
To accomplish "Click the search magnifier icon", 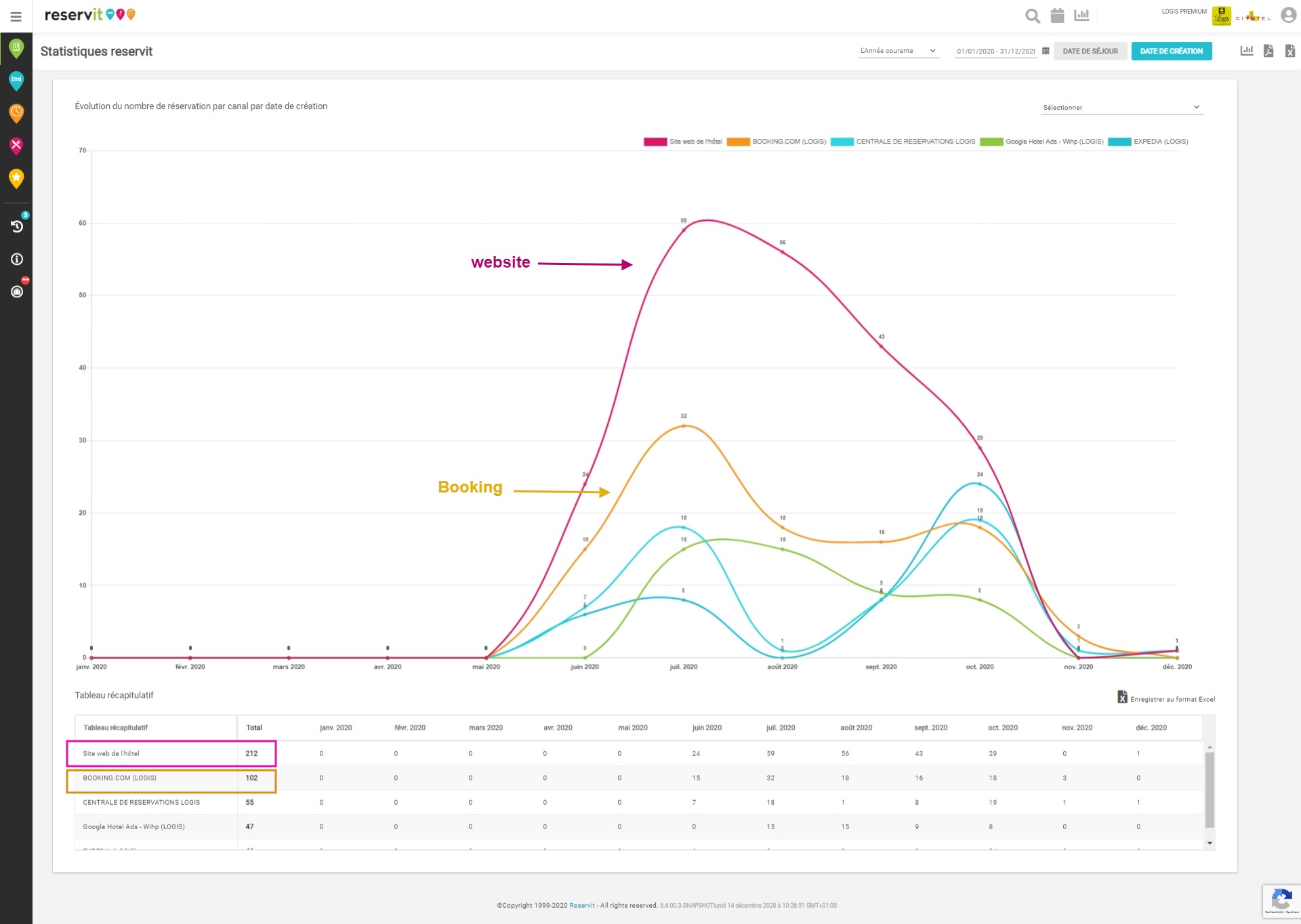I will pos(1033,16).
